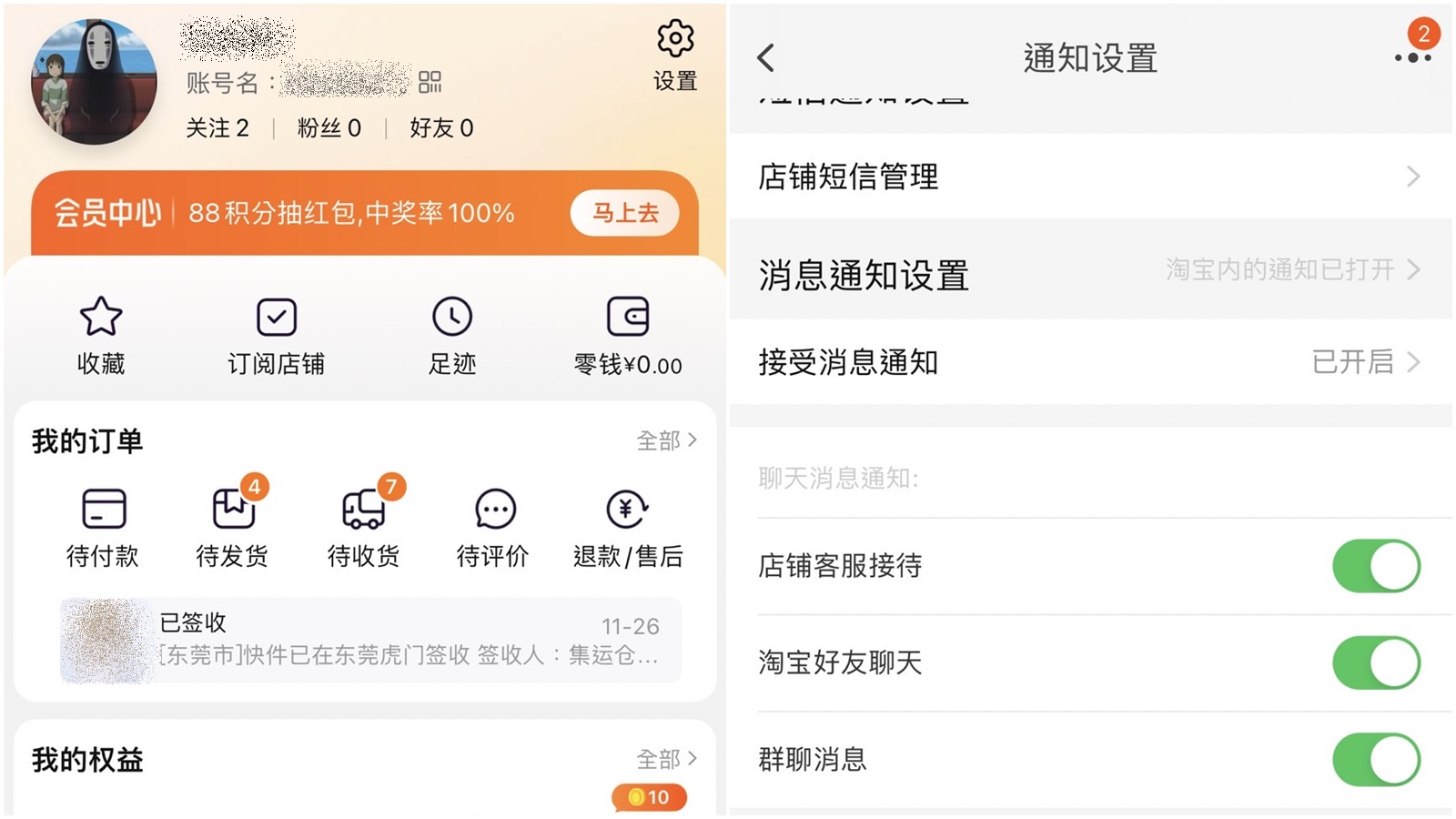1456x819 pixels.
Task: Click 淘宝内的通知已打开 status text
Action: [x=1279, y=269]
